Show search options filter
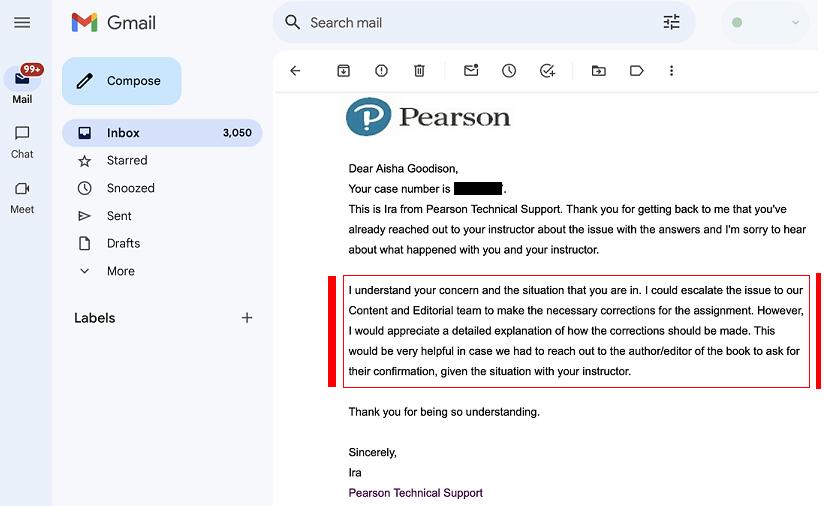The height and width of the screenshot is (506, 825). point(672,22)
